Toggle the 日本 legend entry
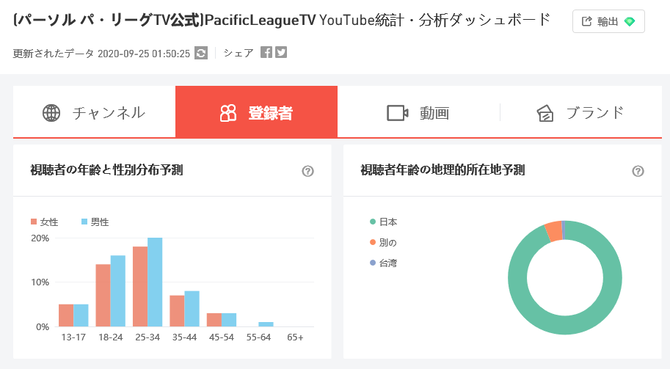Image resolution: width=670 pixels, height=369 pixels. coord(383,222)
